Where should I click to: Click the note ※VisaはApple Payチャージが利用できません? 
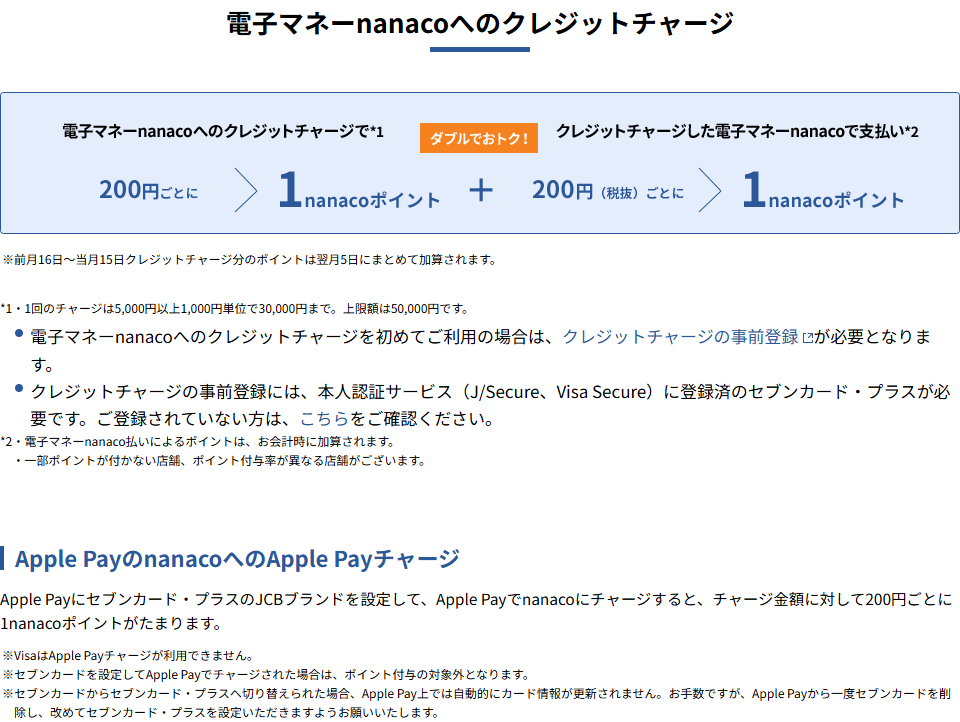[128, 656]
